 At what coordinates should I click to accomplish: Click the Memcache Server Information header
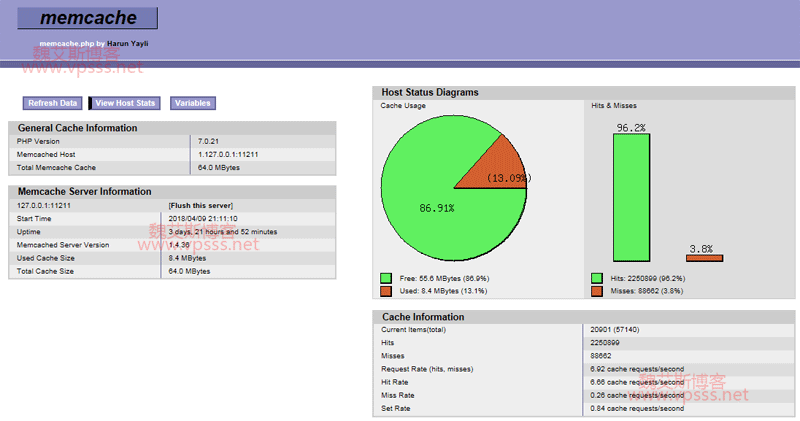pyautogui.click(x=85, y=191)
